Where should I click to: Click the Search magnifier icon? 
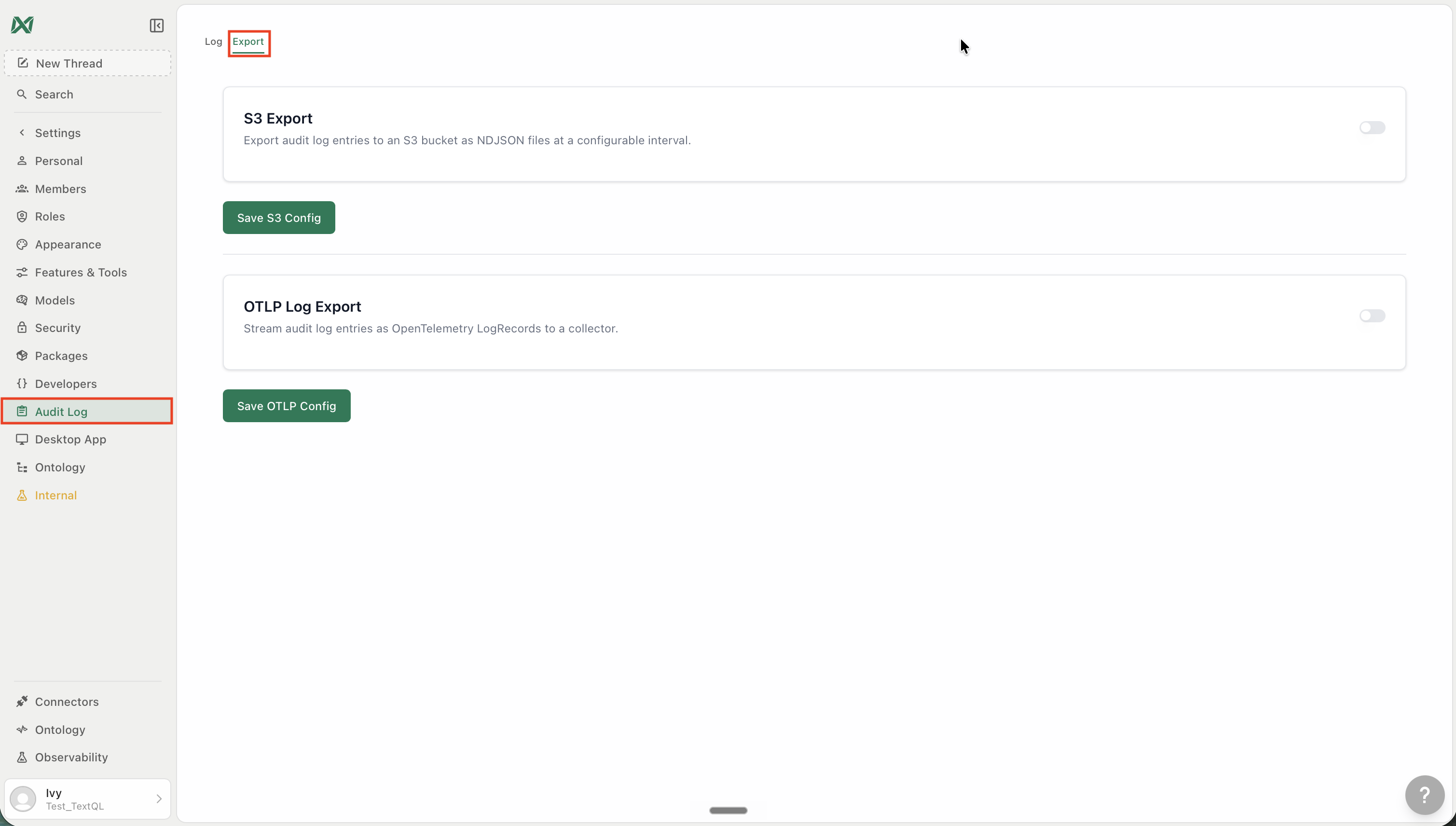tap(22, 94)
